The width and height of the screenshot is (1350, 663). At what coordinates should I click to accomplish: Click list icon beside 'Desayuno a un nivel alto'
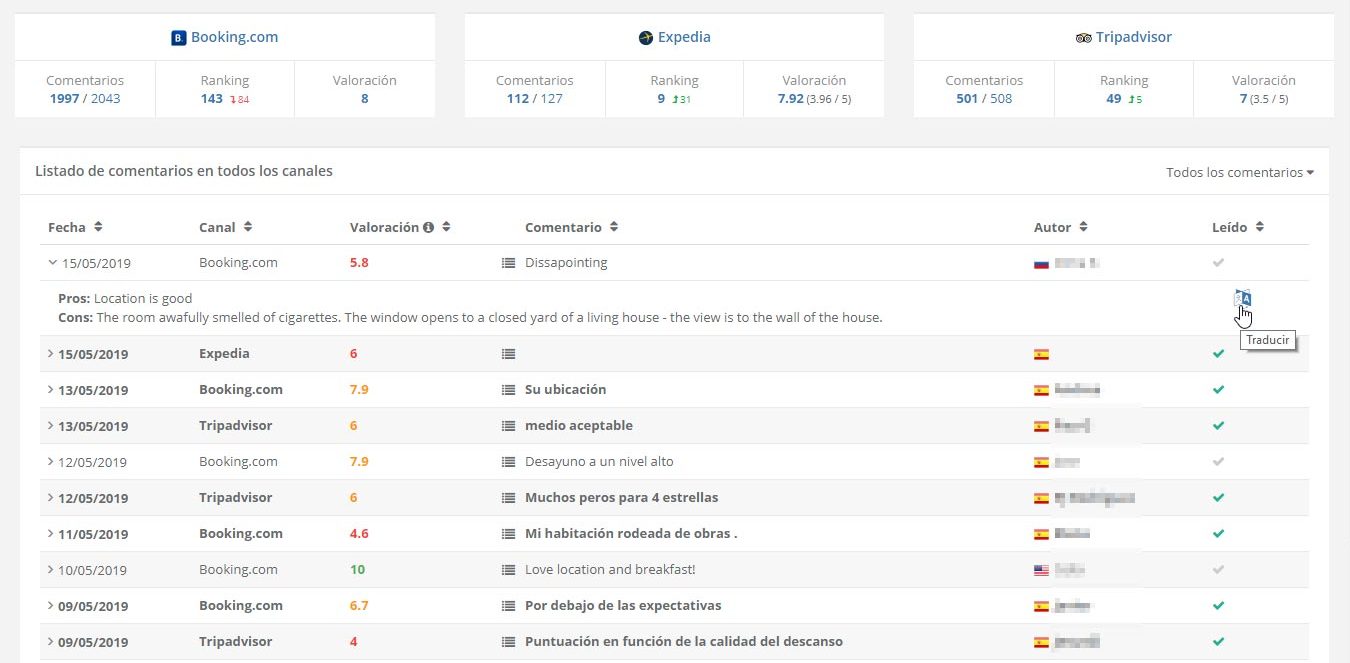[508, 462]
